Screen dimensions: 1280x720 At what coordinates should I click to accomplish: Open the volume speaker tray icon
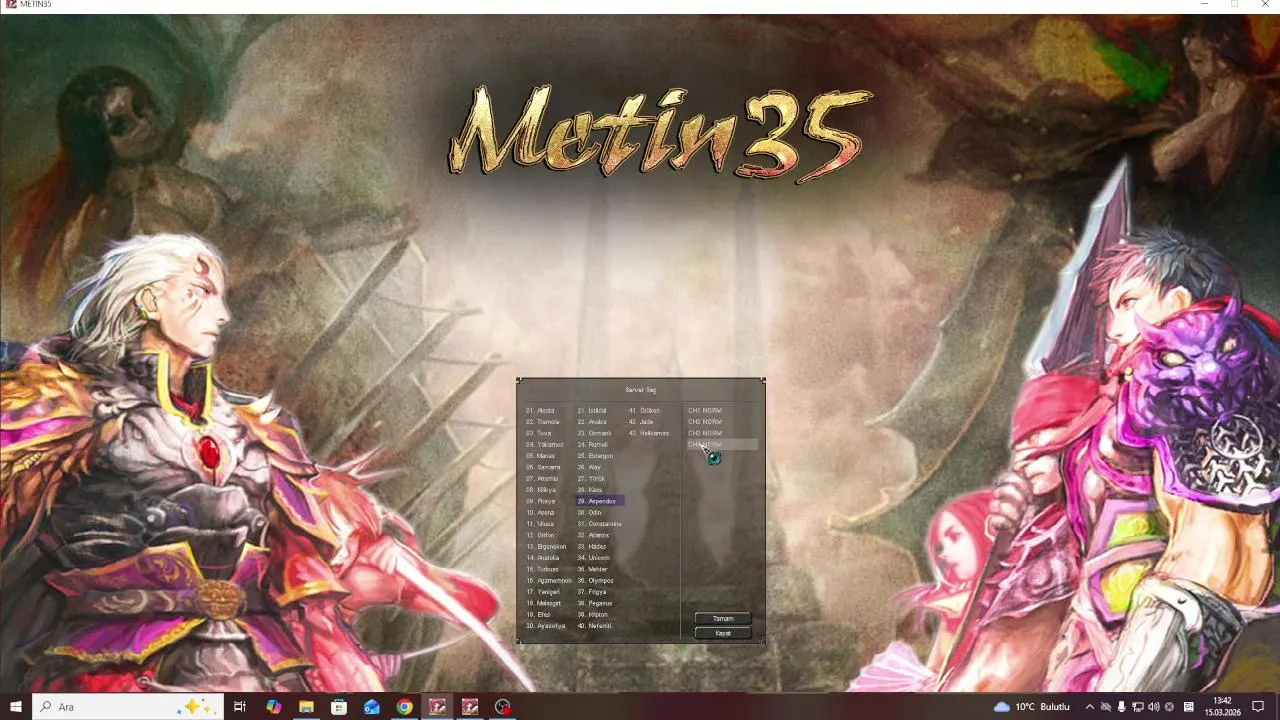(1153, 707)
